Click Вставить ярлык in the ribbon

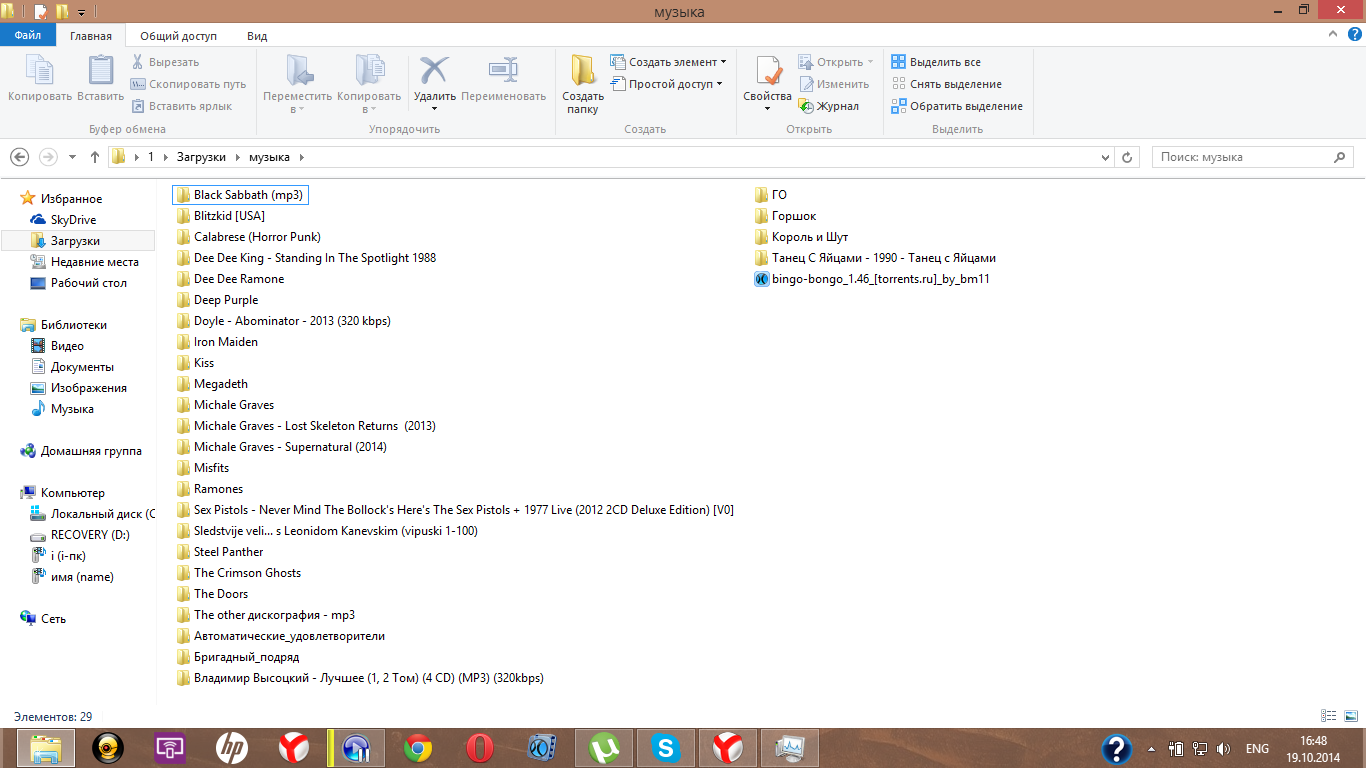click(181, 106)
